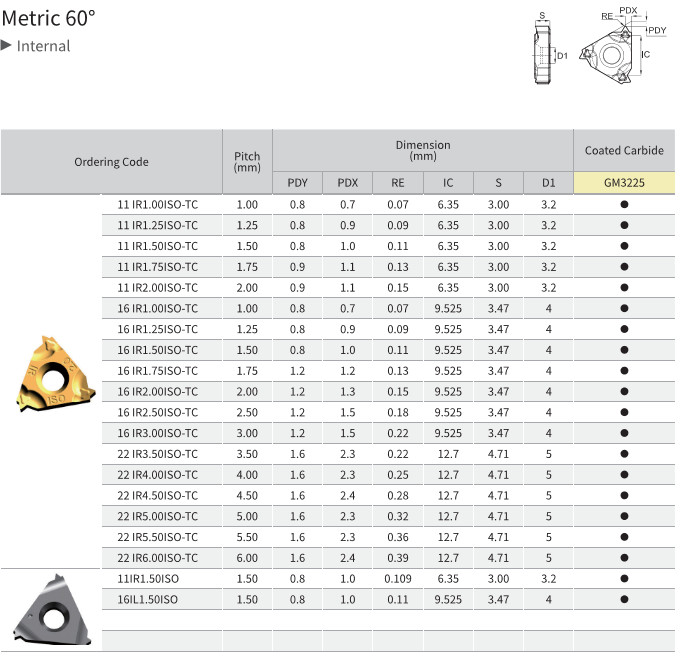Click the Coated Carbide header

pos(624,150)
